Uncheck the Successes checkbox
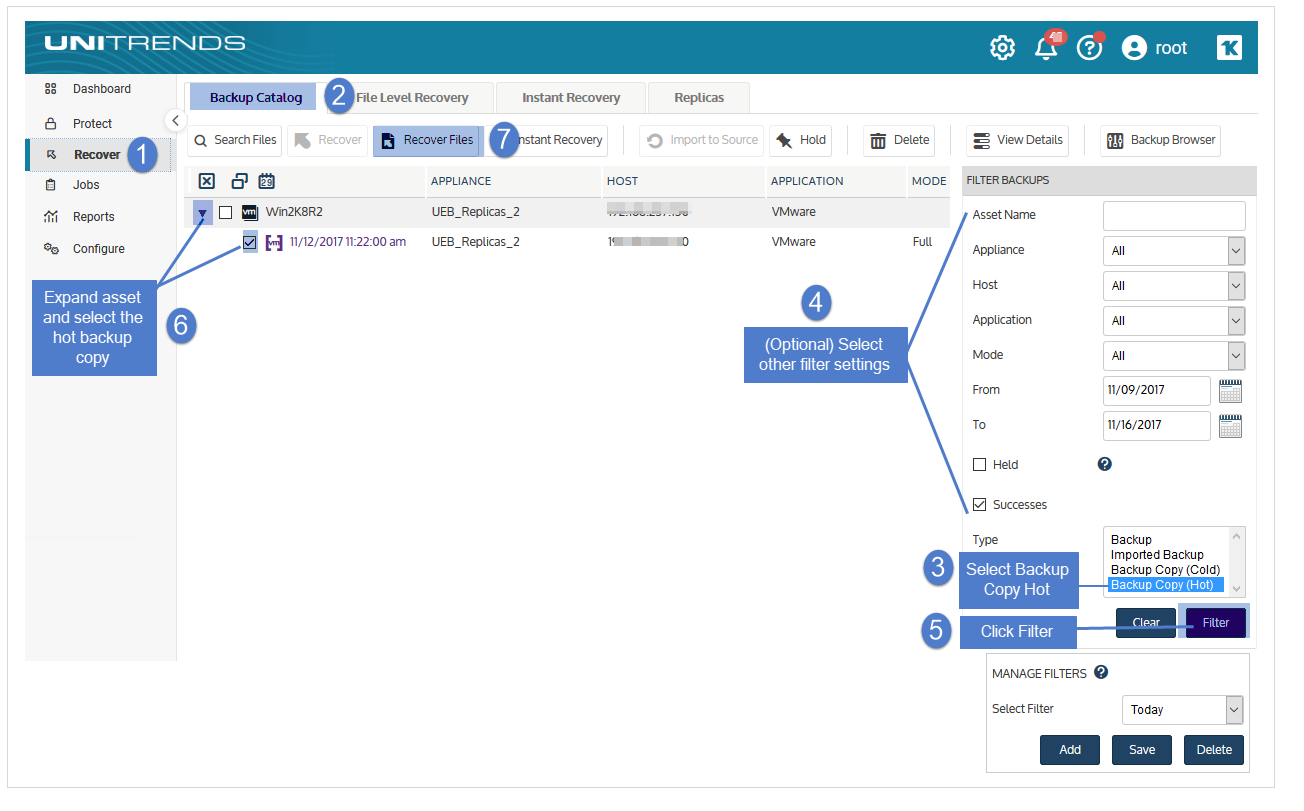 click(x=980, y=505)
